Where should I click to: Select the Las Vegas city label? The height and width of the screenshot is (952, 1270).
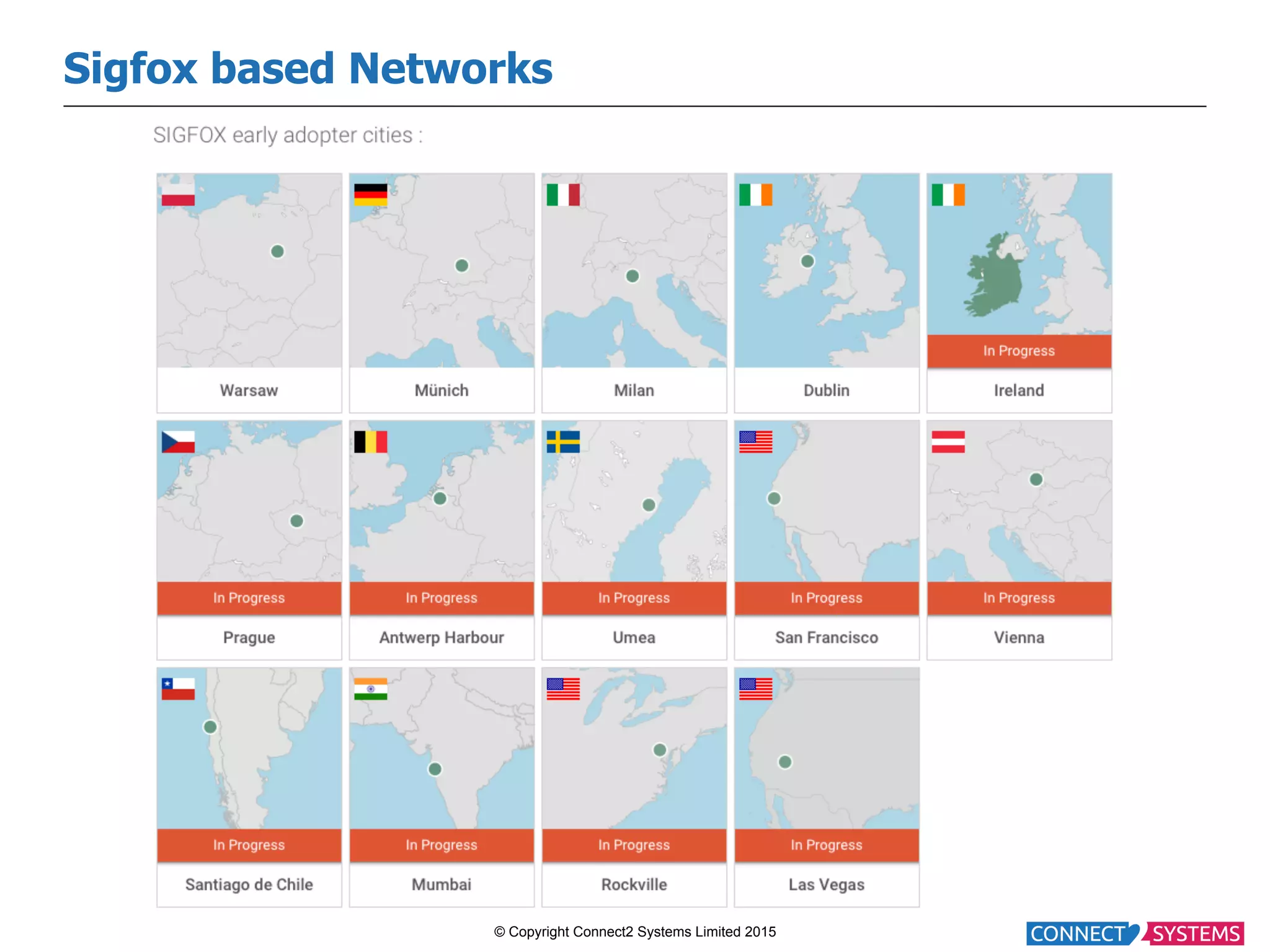tap(827, 885)
